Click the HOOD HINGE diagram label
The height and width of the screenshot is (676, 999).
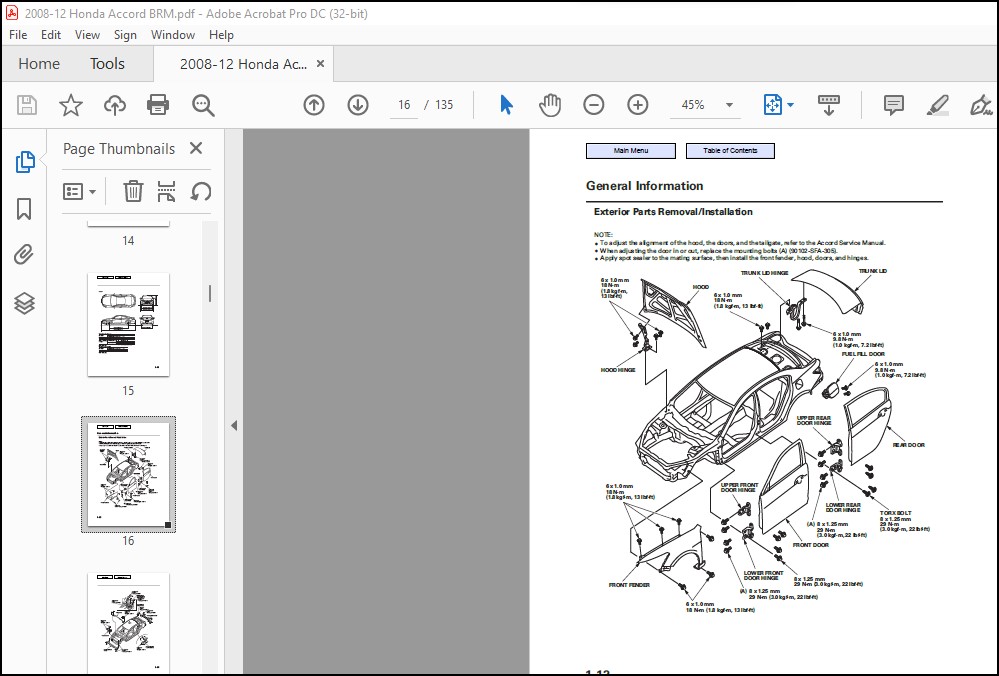(617, 370)
